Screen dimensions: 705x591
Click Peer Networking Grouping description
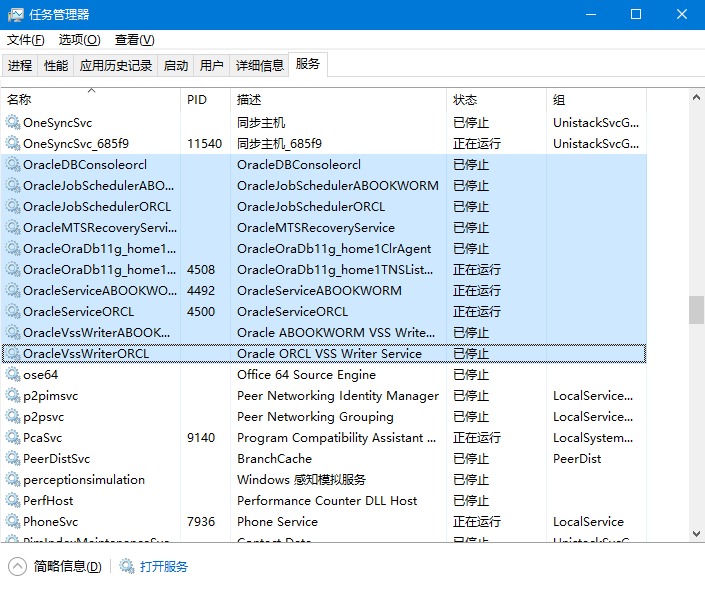(x=315, y=416)
